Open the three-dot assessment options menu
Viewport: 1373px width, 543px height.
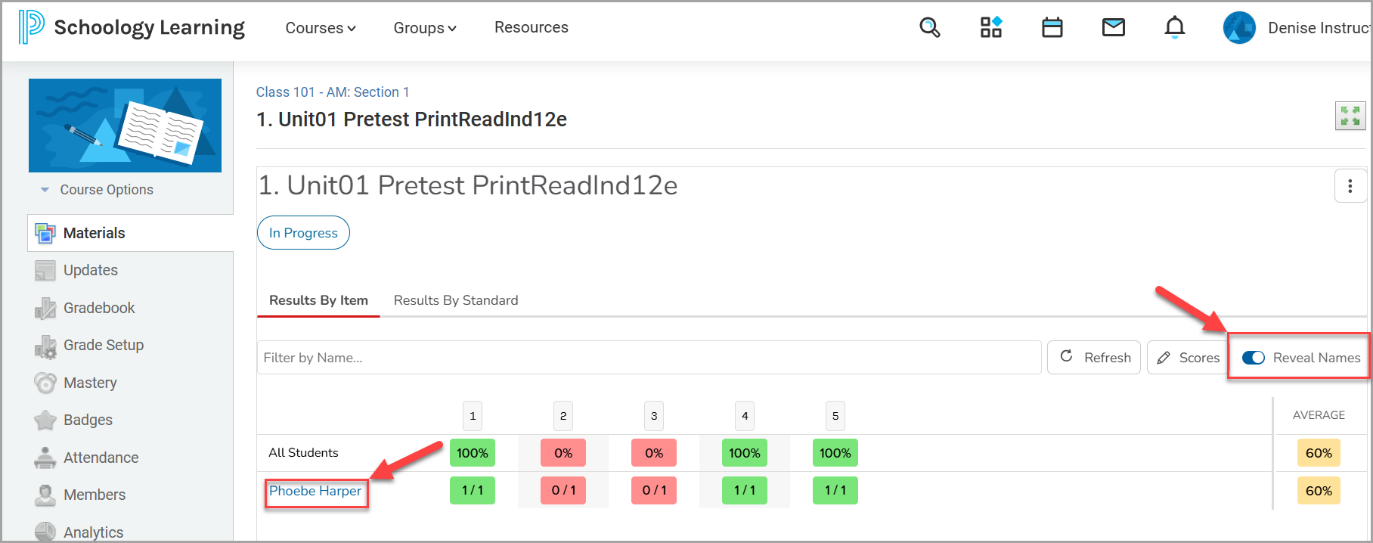point(1350,186)
